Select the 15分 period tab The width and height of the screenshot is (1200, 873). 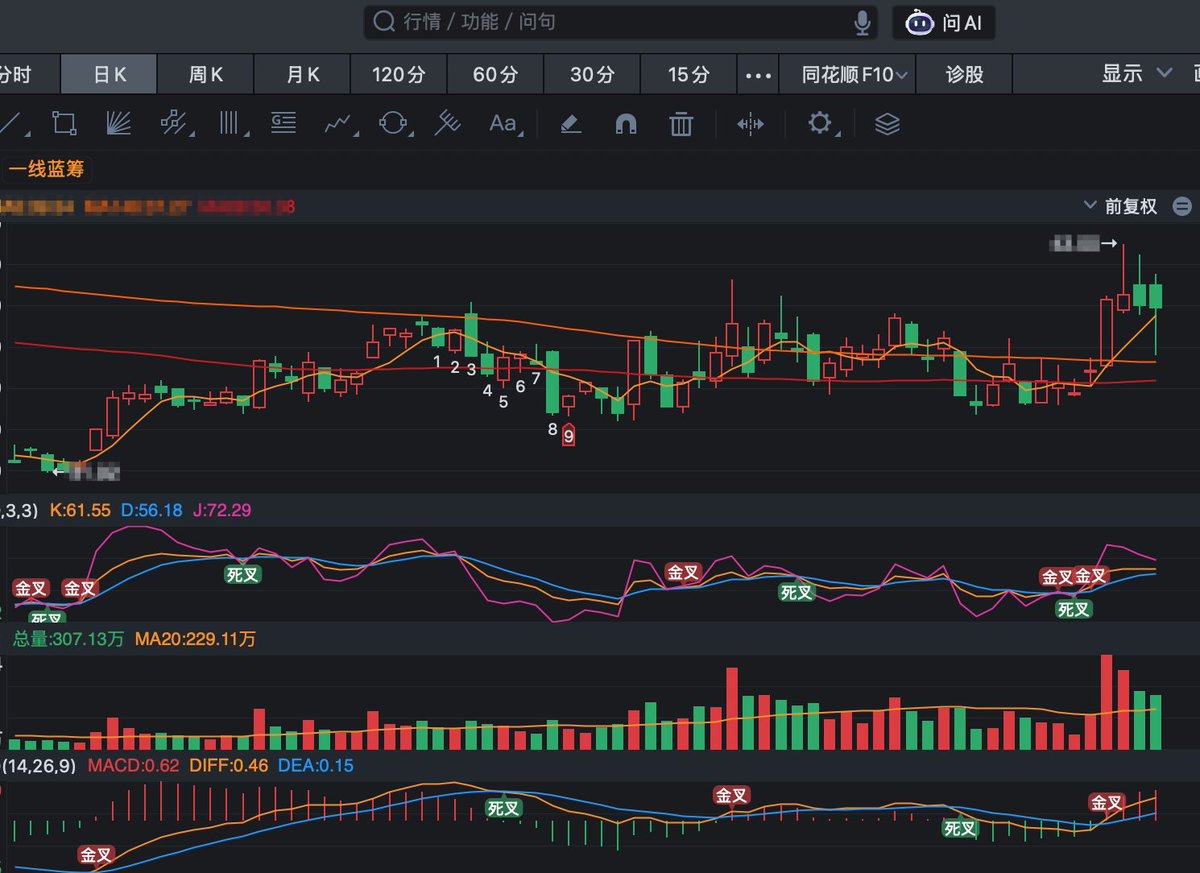click(689, 74)
